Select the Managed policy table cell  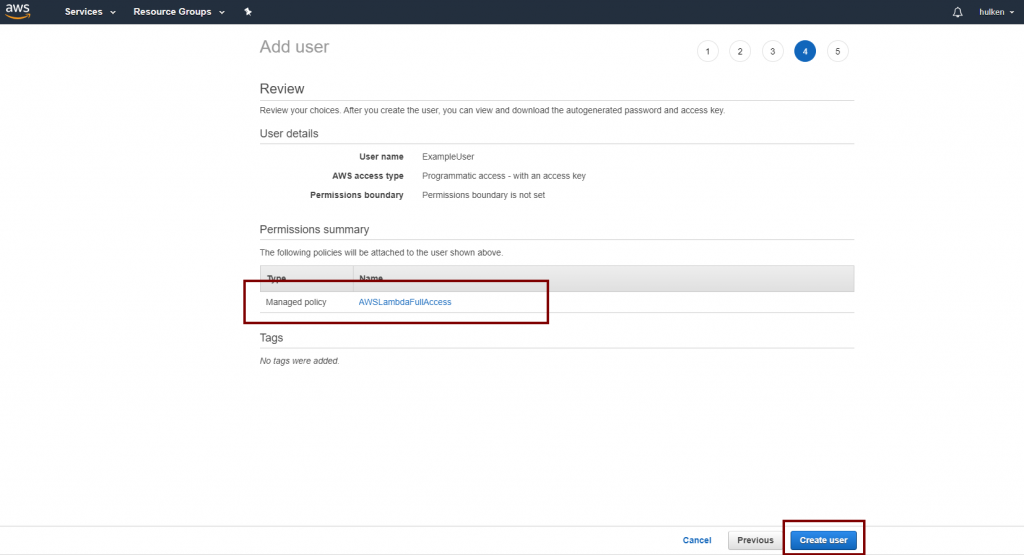tap(296, 302)
